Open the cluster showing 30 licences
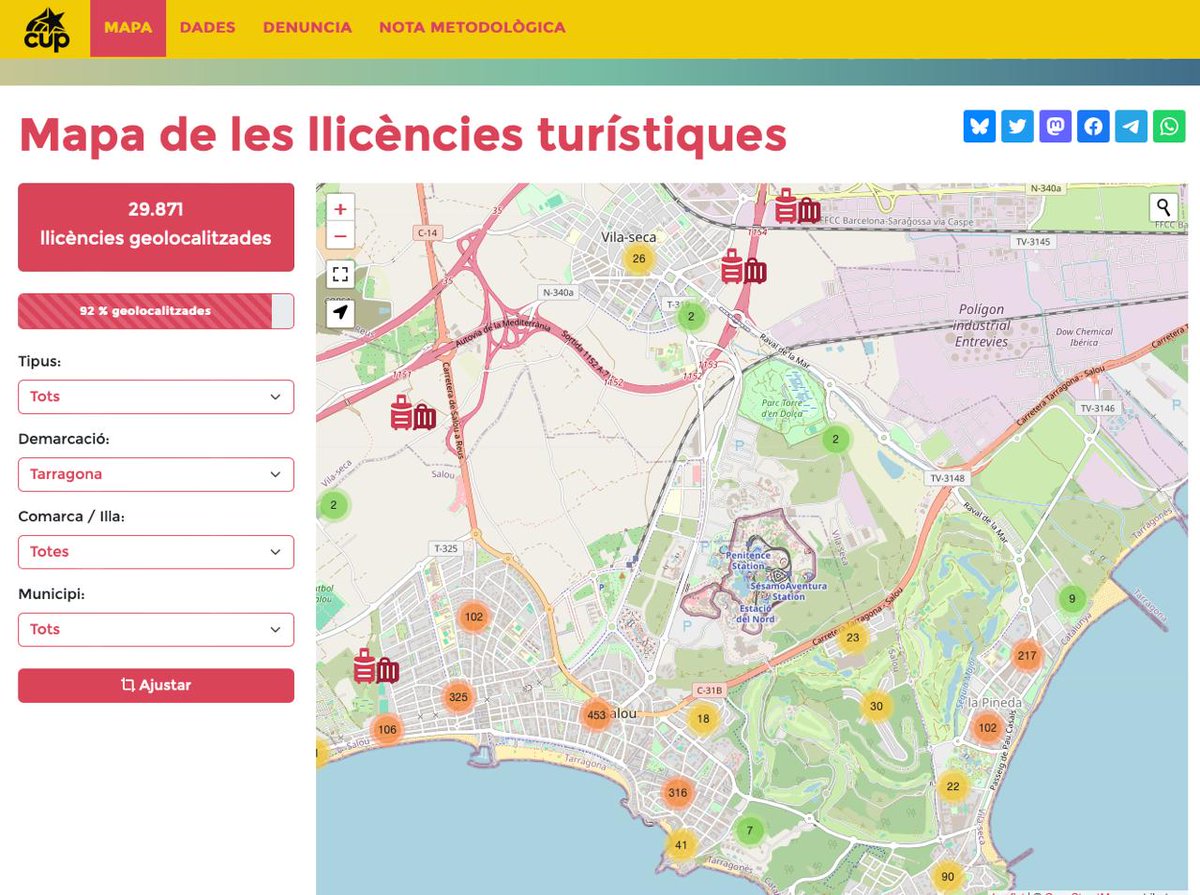1200x895 pixels. click(876, 706)
